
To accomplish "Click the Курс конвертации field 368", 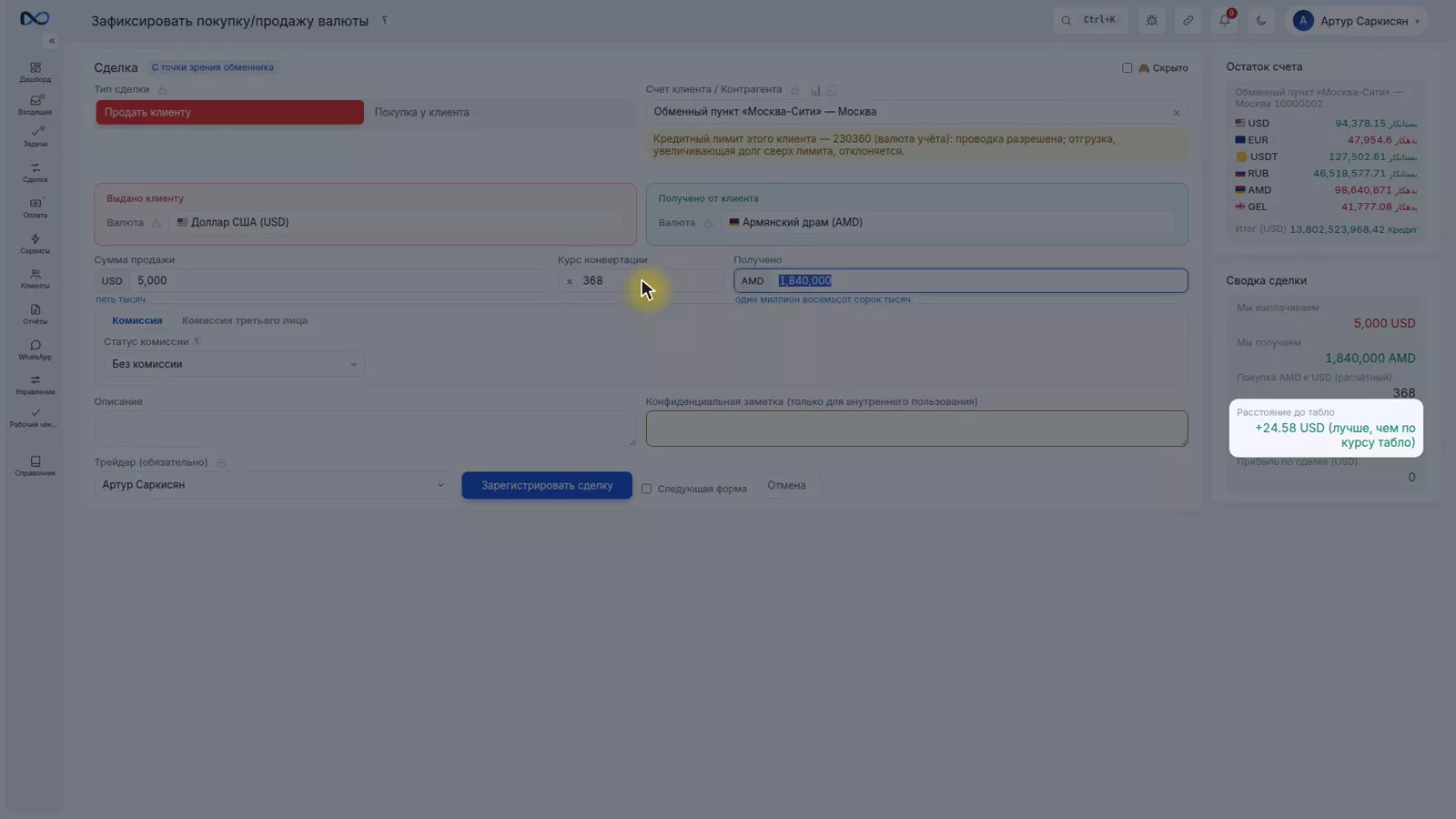I will point(651,280).
